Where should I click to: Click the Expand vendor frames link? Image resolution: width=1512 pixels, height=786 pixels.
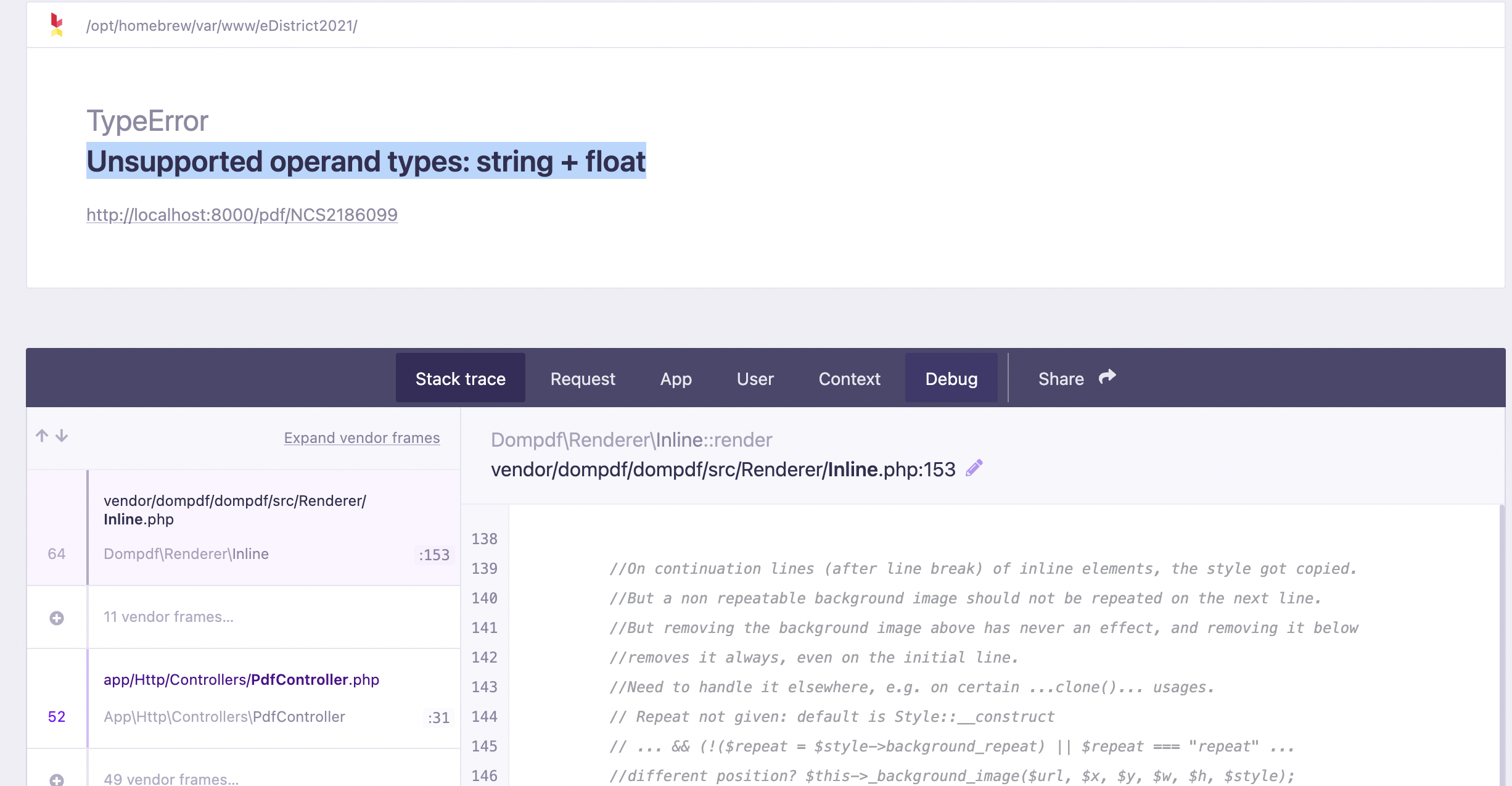point(361,438)
